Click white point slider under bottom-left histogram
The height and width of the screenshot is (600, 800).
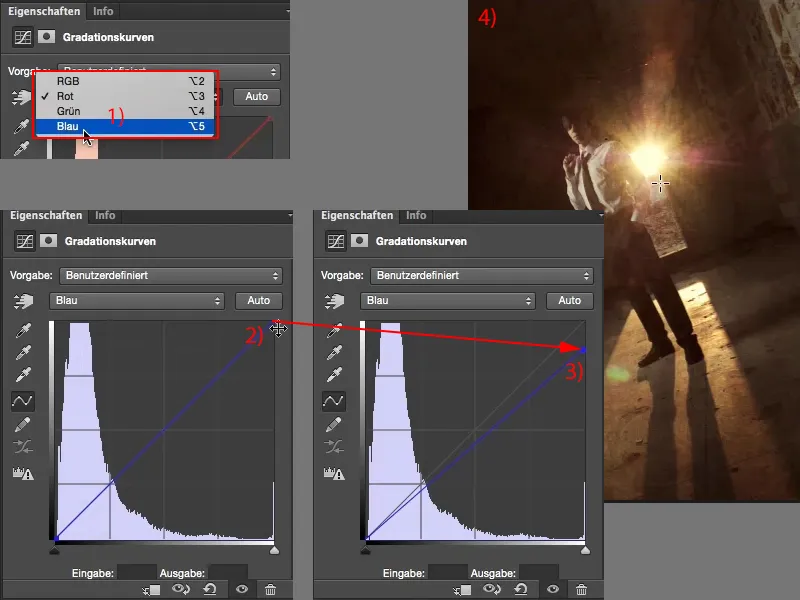pos(275,549)
